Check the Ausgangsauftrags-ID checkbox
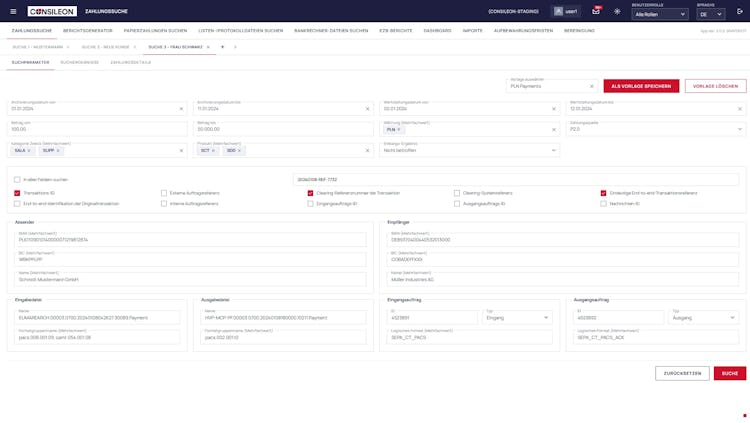This screenshot has width=750, height=423. [457, 204]
